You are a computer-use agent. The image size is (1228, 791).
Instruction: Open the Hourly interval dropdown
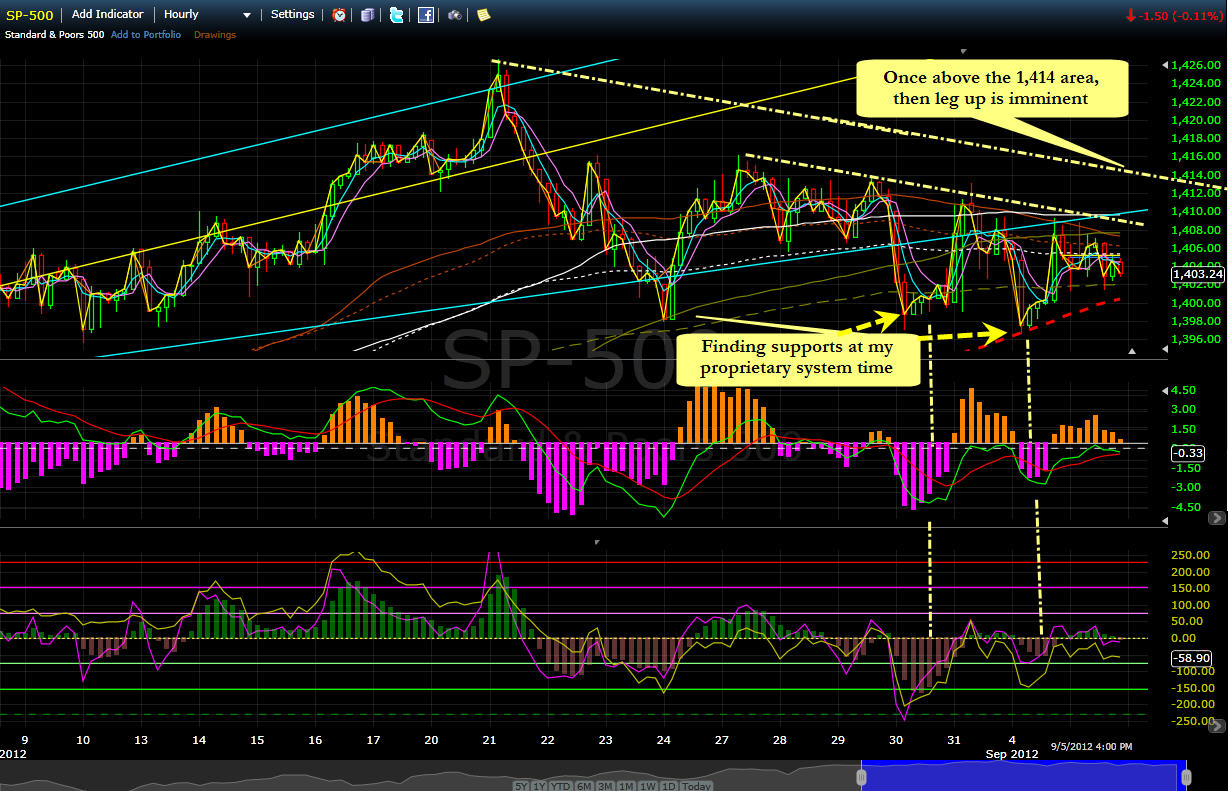[x=207, y=15]
